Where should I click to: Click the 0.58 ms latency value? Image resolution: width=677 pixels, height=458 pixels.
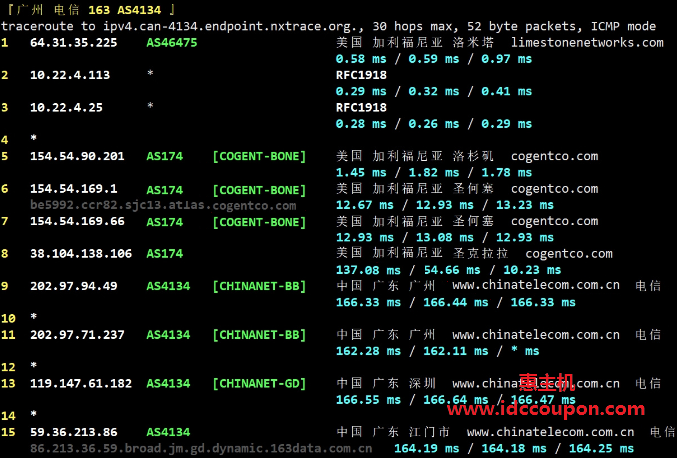point(361,59)
